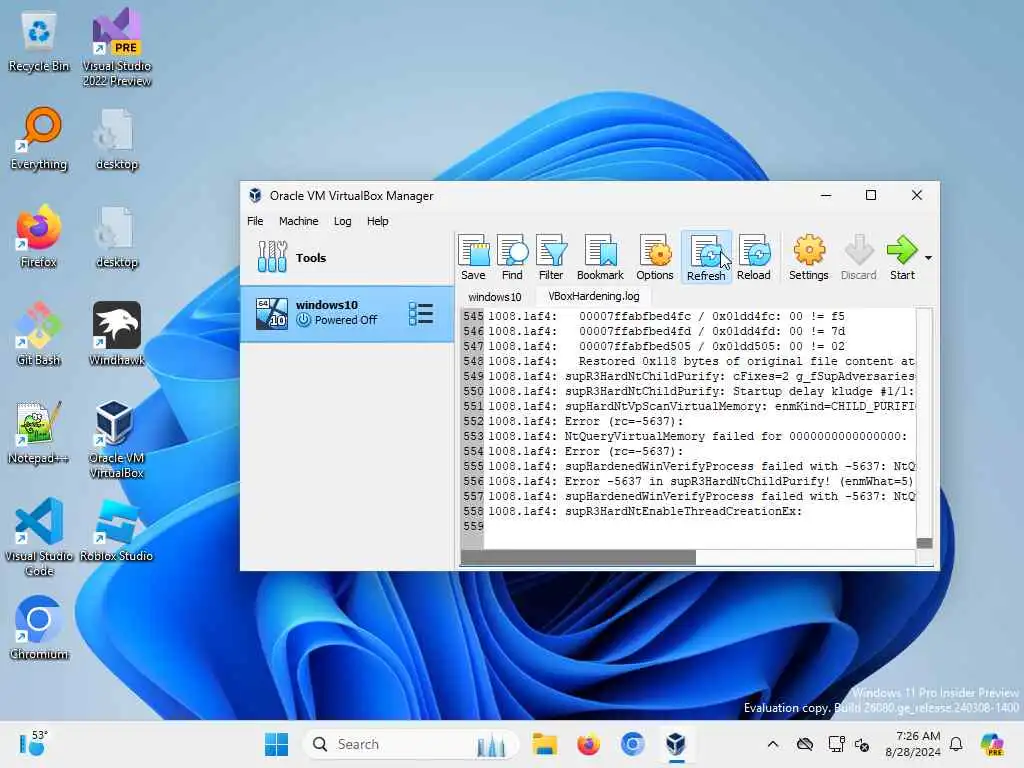Click log line 548 Restored 0x118 bytes

click(x=701, y=361)
